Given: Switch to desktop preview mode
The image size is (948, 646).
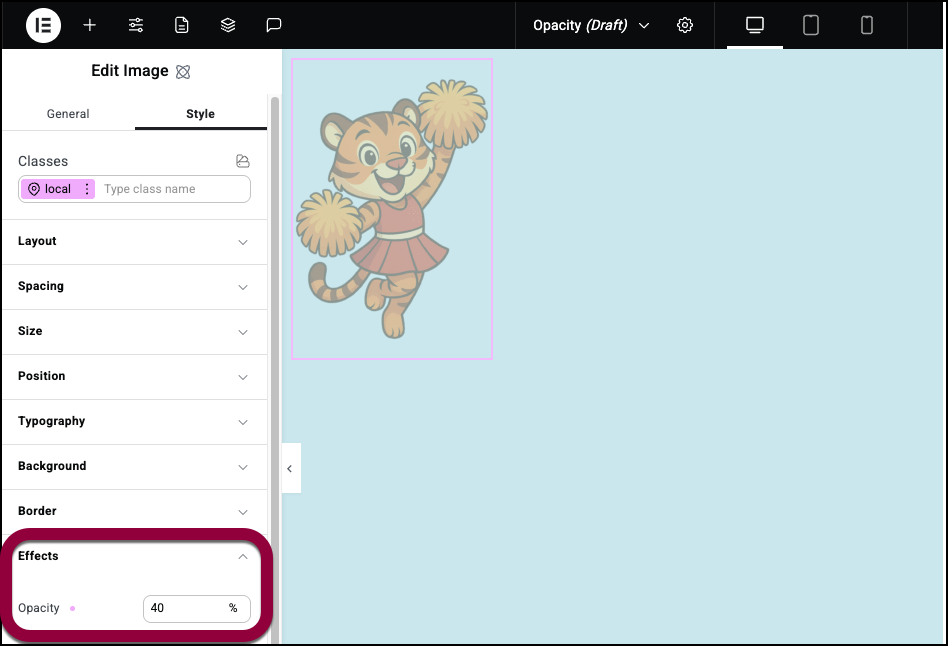Looking at the screenshot, I should coord(755,25).
